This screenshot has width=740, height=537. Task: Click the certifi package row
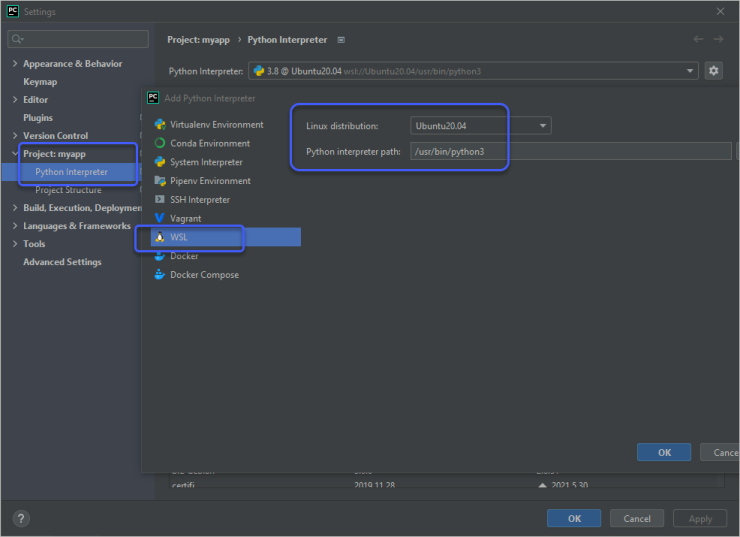pos(446,485)
